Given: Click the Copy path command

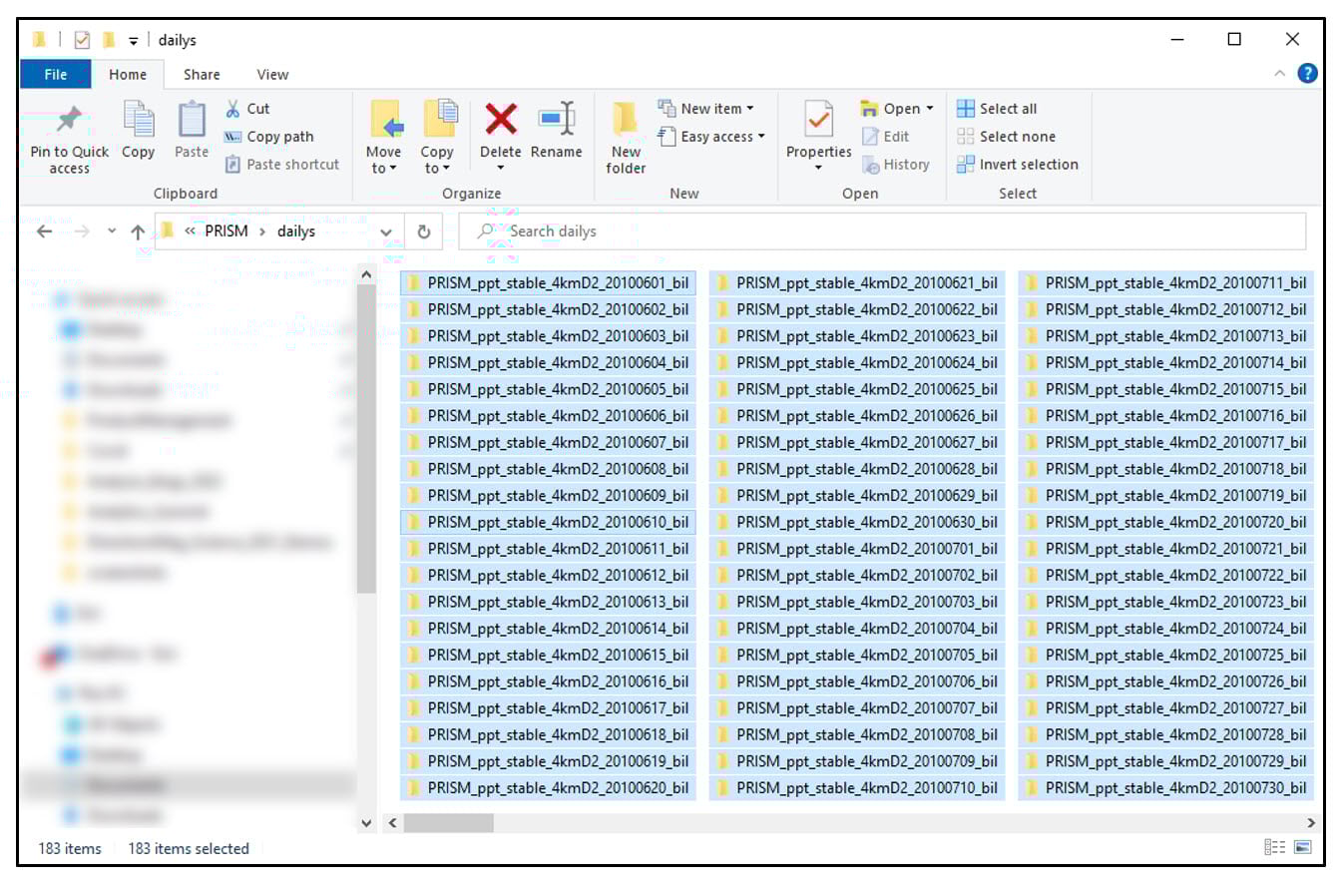Looking at the screenshot, I should pos(269,137).
